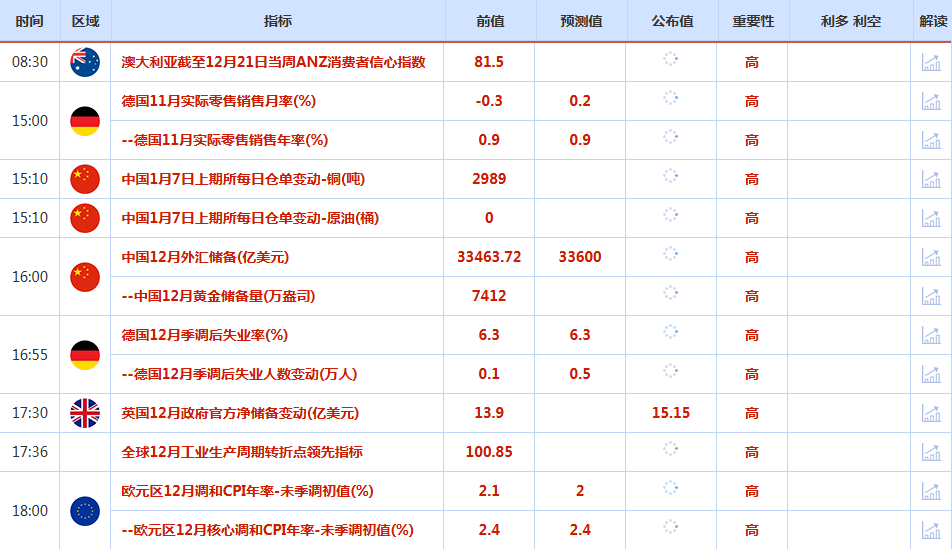Open link 澳大利亚截至12月21日当周ANZ消费者信心指数
This screenshot has height=549, width=952.
pyautogui.click(x=273, y=62)
